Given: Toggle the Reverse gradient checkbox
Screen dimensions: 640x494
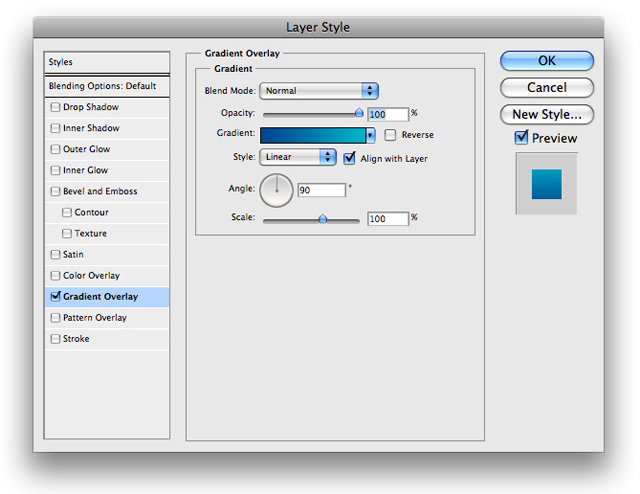Looking at the screenshot, I should (390, 135).
